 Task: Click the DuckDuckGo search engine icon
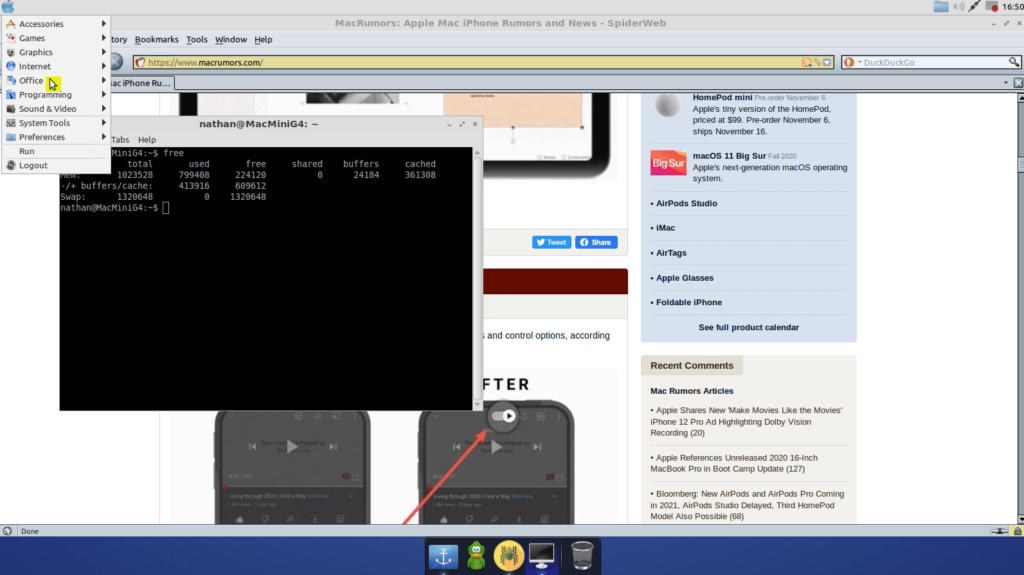pyautogui.click(x=849, y=63)
